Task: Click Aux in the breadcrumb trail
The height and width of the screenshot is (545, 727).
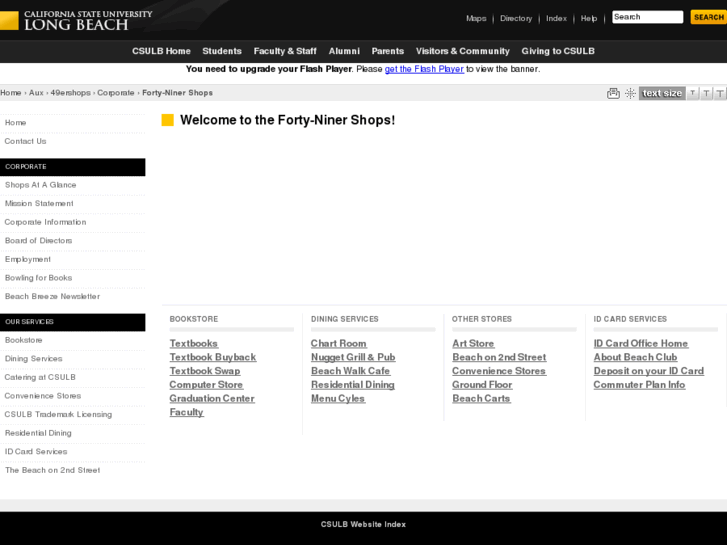Action: [36, 93]
